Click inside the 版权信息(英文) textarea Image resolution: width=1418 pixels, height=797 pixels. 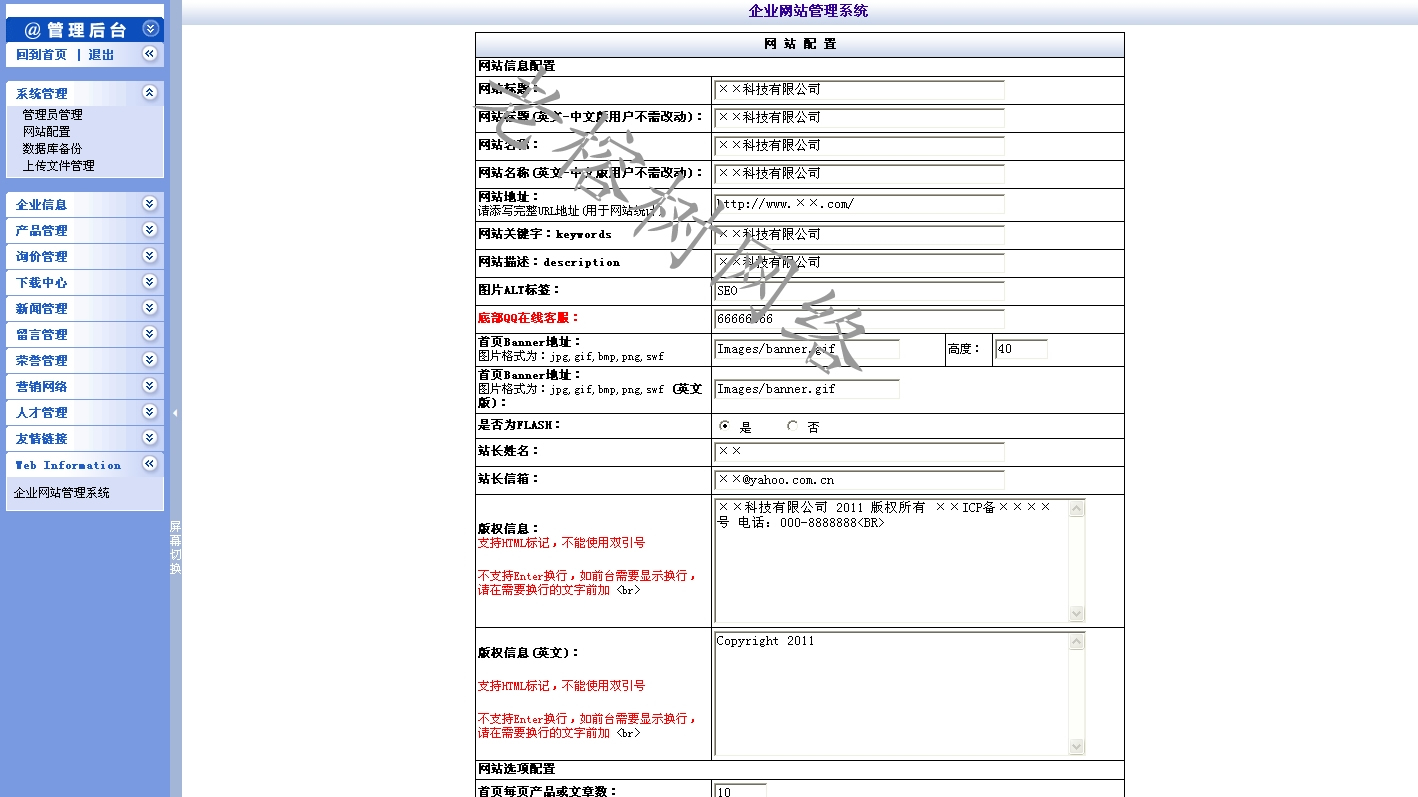pos(891,693)
